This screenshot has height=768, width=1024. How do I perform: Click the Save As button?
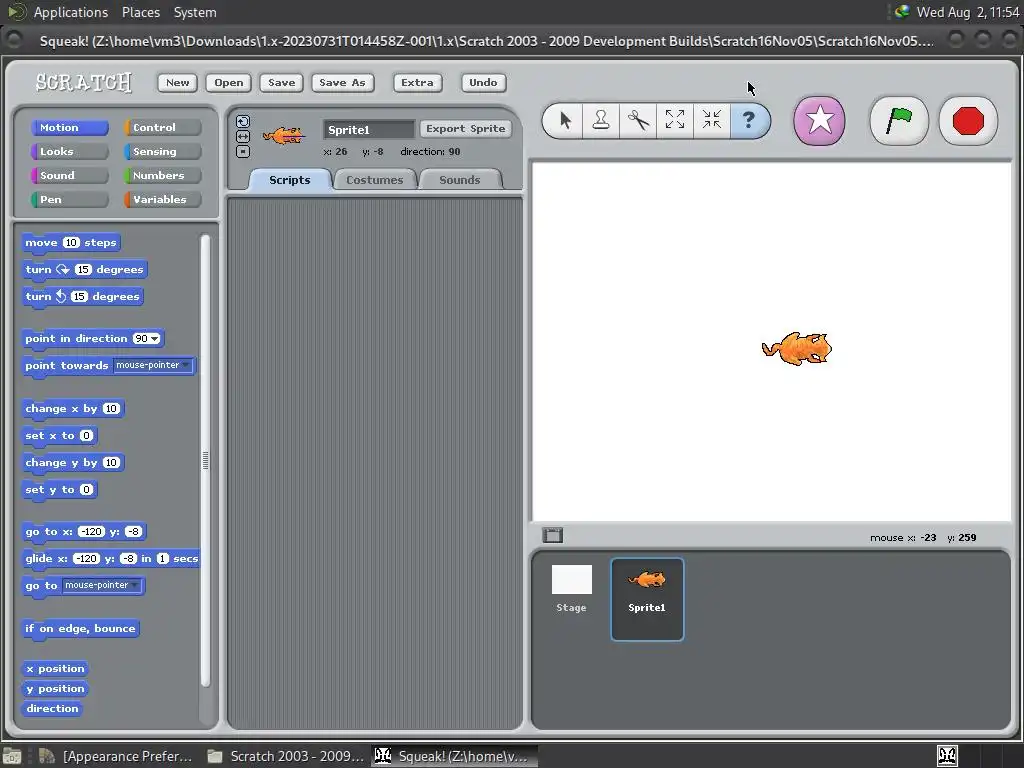342,82
